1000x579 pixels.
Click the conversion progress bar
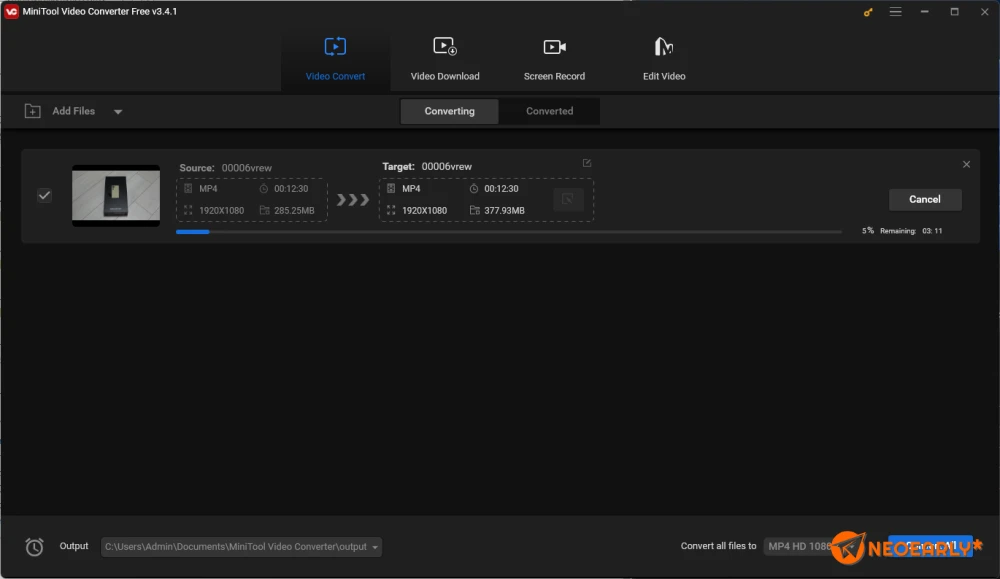click(509, 231)
